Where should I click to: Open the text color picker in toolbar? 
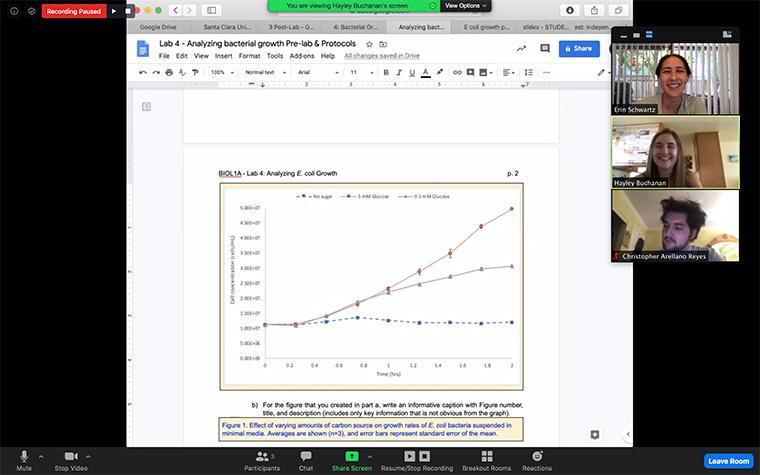[425, 72]
